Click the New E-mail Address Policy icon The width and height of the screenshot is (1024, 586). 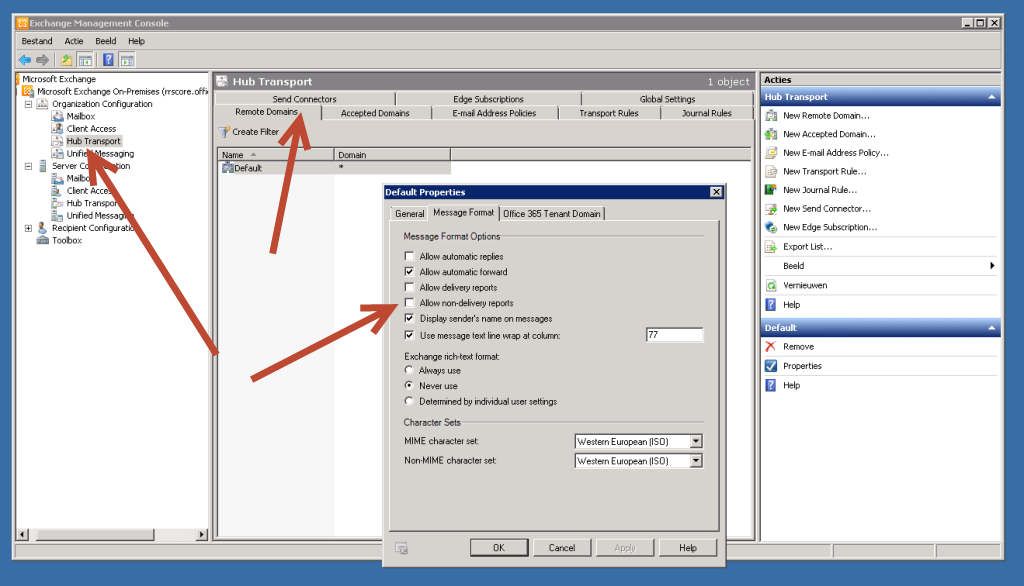[771, 153]
